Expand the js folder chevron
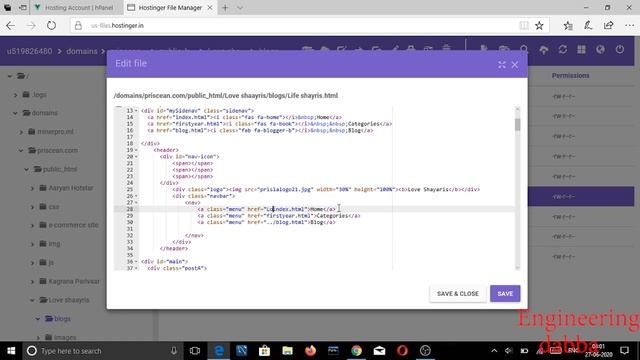 pos(33,263)
